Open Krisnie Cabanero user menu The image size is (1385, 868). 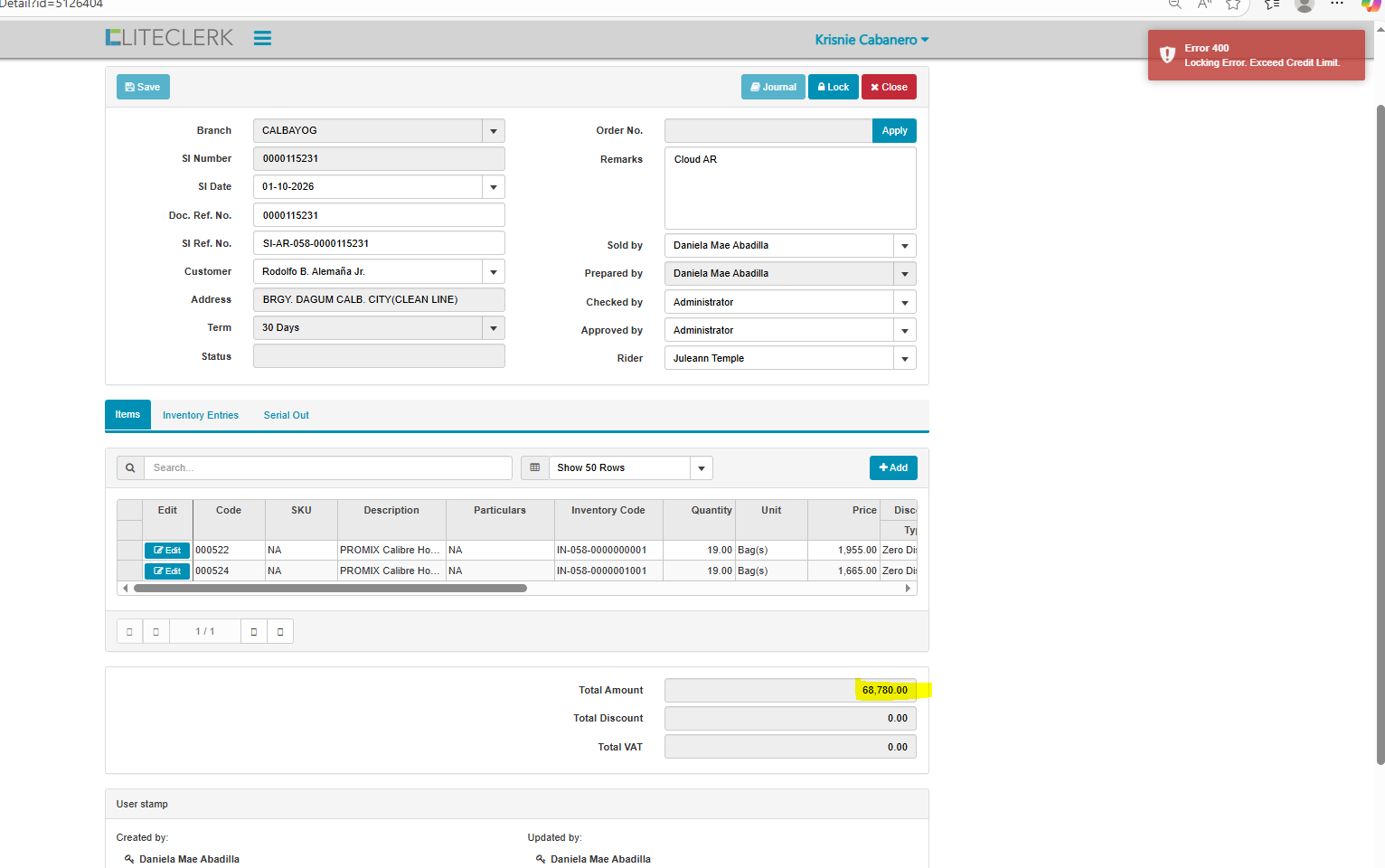[872, 40]
